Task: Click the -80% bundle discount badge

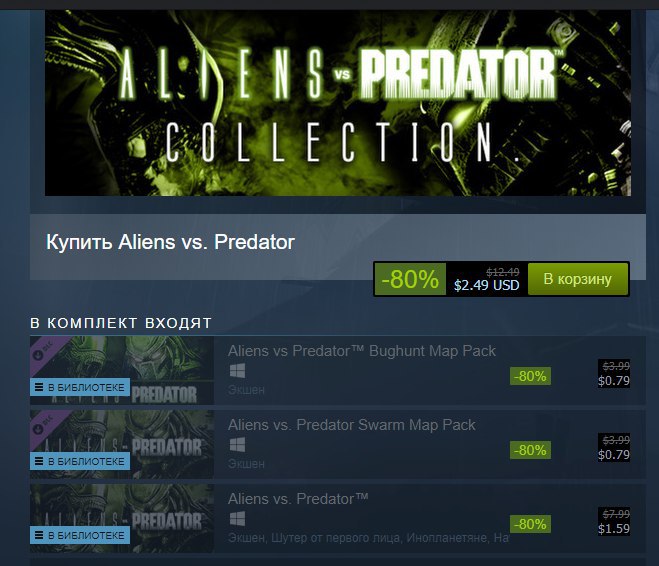Action: click(x=410, y=279)
